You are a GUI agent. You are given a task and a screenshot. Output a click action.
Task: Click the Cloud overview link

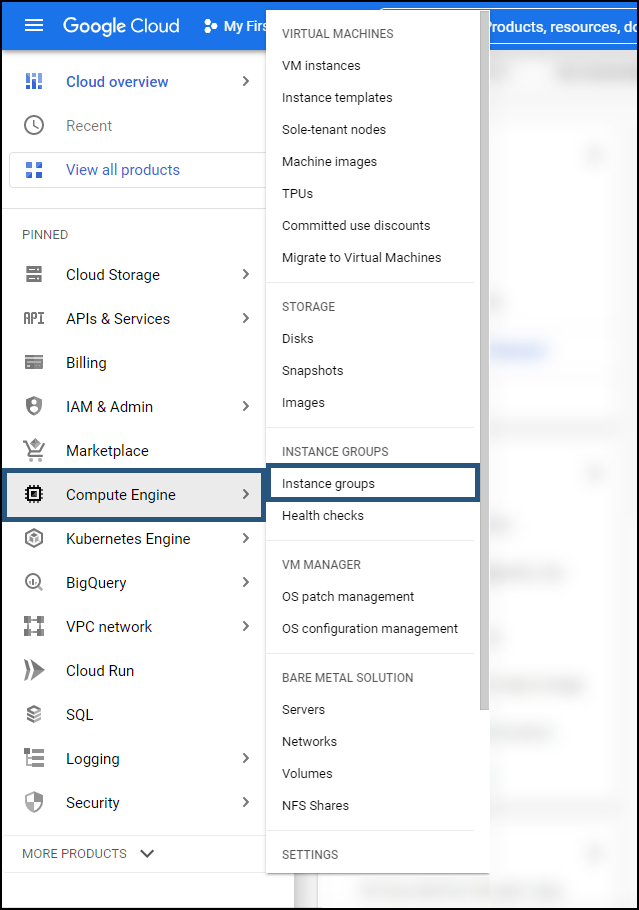[x=117, y=82]
